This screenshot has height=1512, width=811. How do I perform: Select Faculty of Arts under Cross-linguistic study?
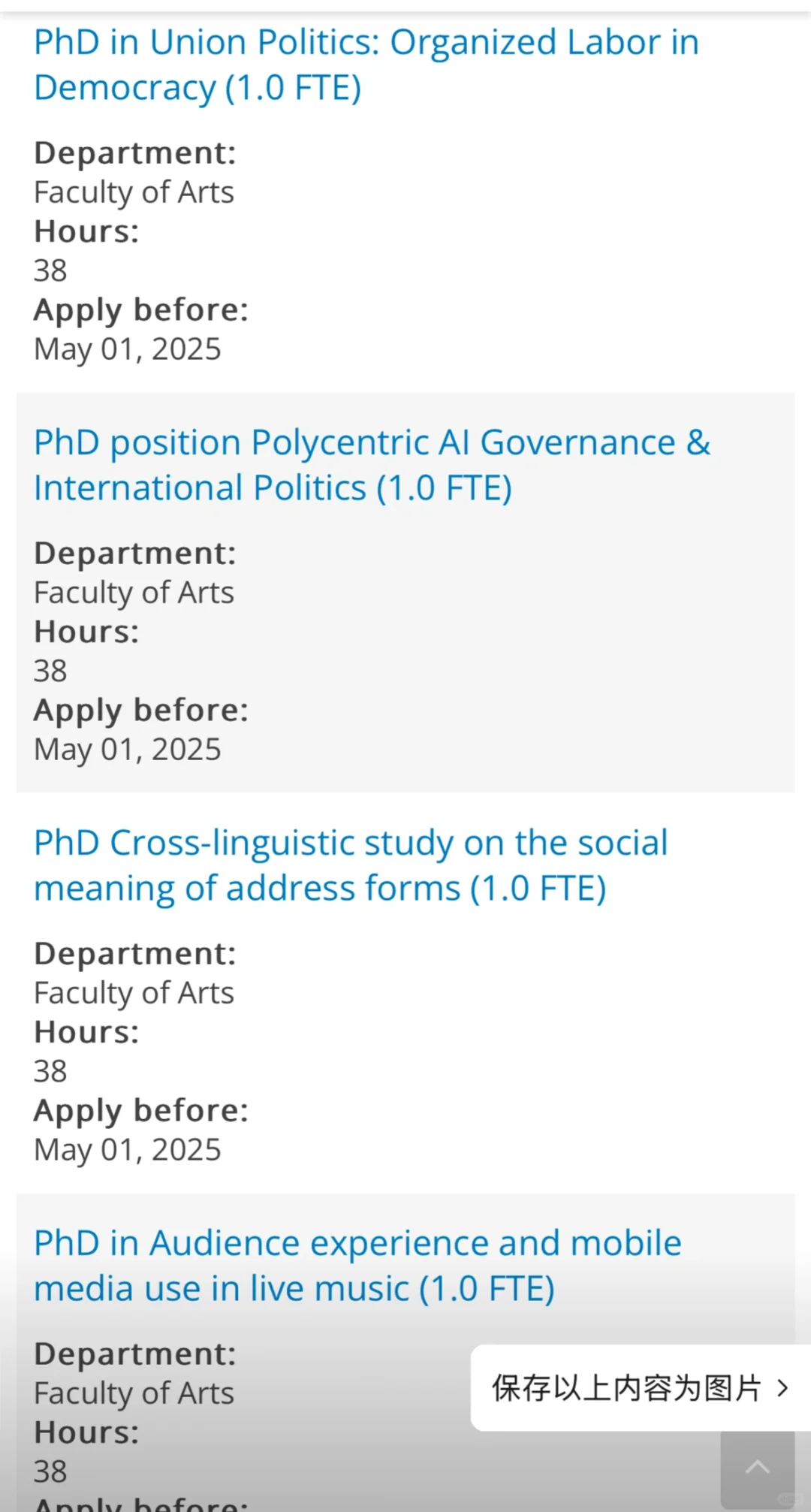134,993
